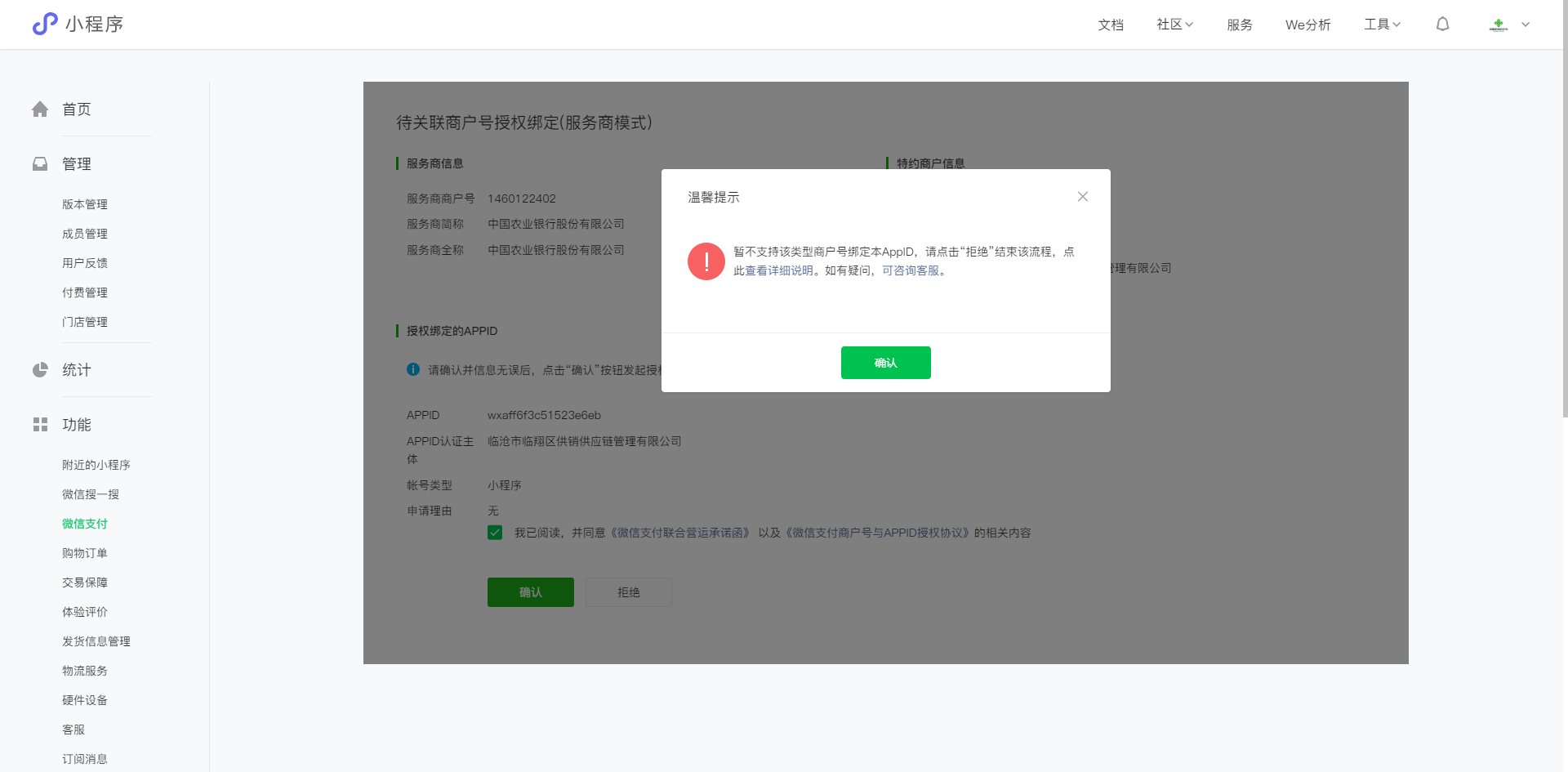
Task: Click the 温馨提示 dialog title
Action: [x=714, y=197]
